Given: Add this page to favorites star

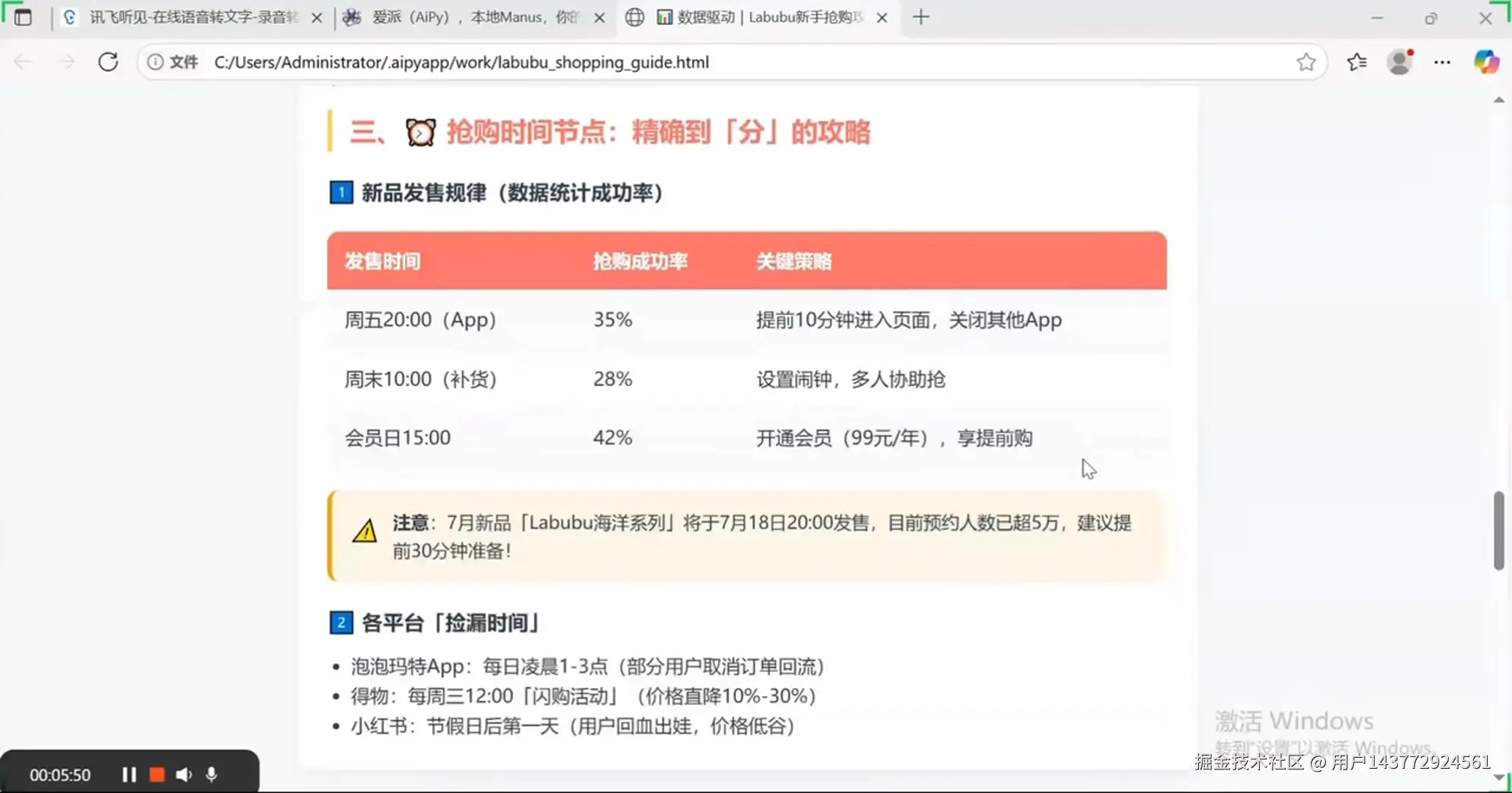Looking at the screenshot, I should click(1306, 62).
